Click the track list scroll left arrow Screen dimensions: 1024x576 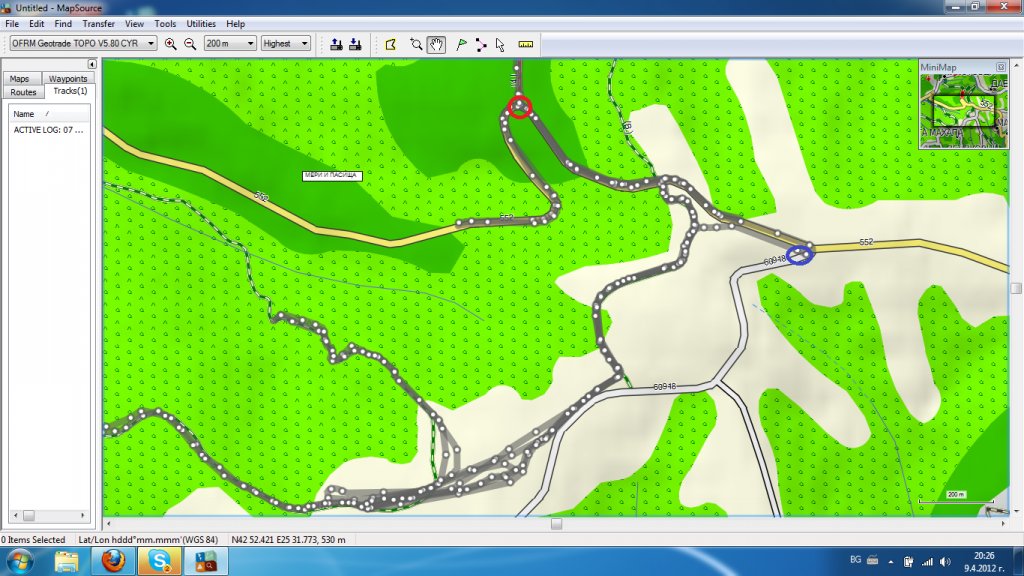click(16, 515)
